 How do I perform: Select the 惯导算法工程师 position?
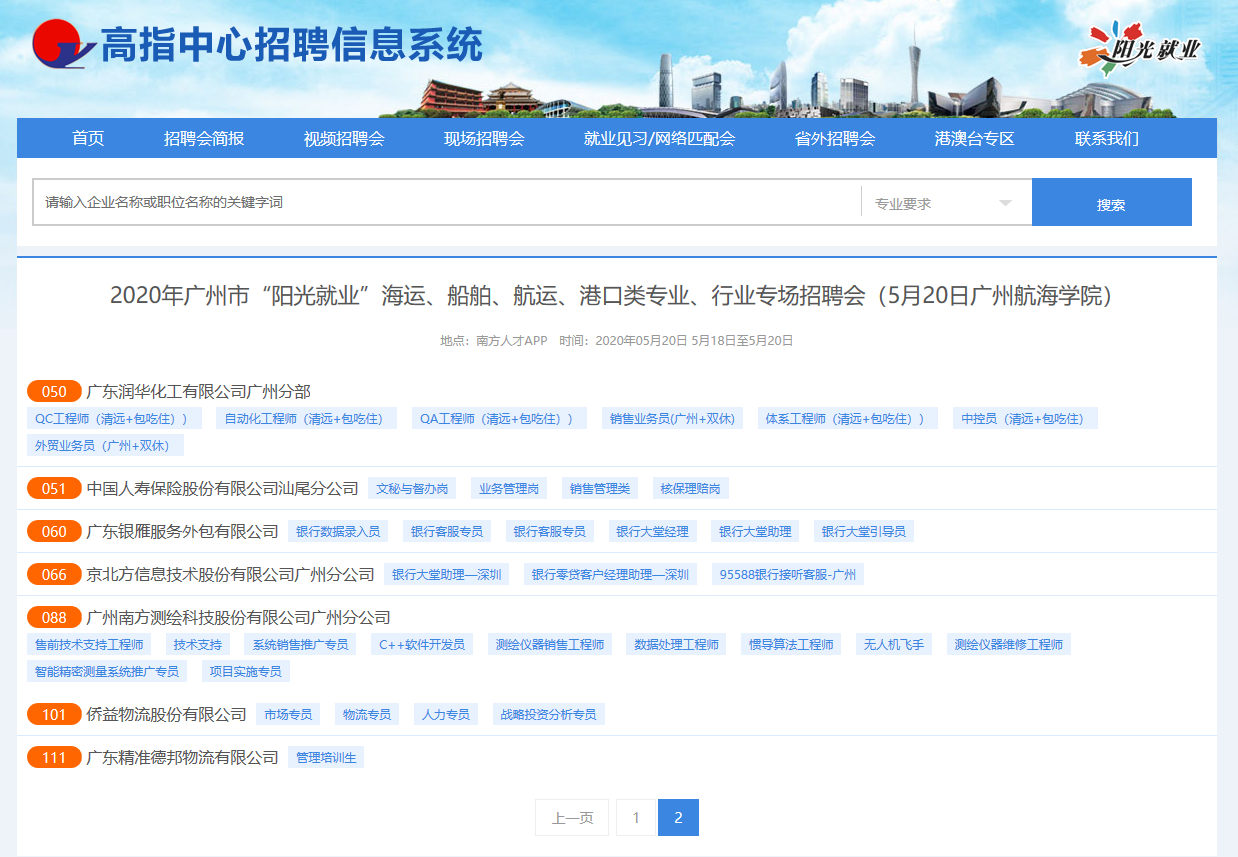pos(792,644)
